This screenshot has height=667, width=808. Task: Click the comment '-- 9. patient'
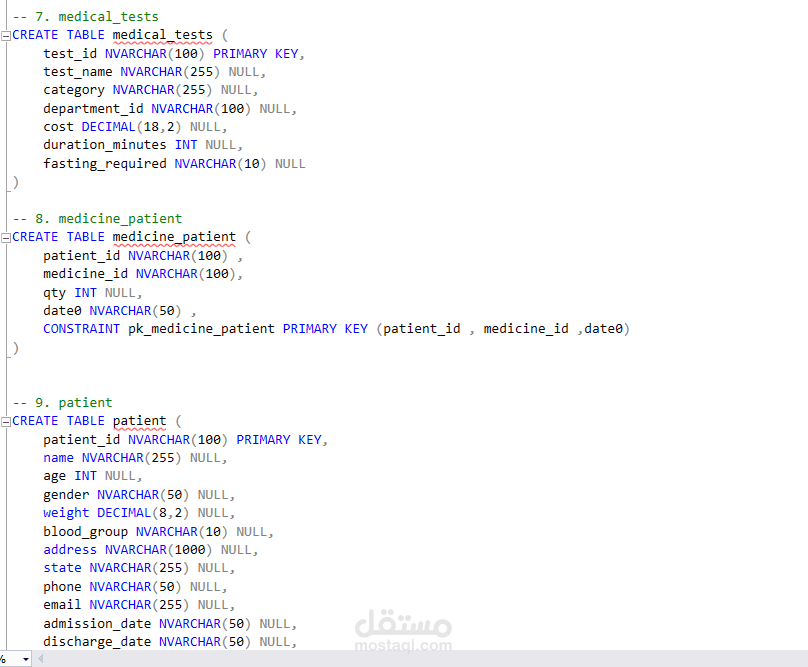click(62, 403)
